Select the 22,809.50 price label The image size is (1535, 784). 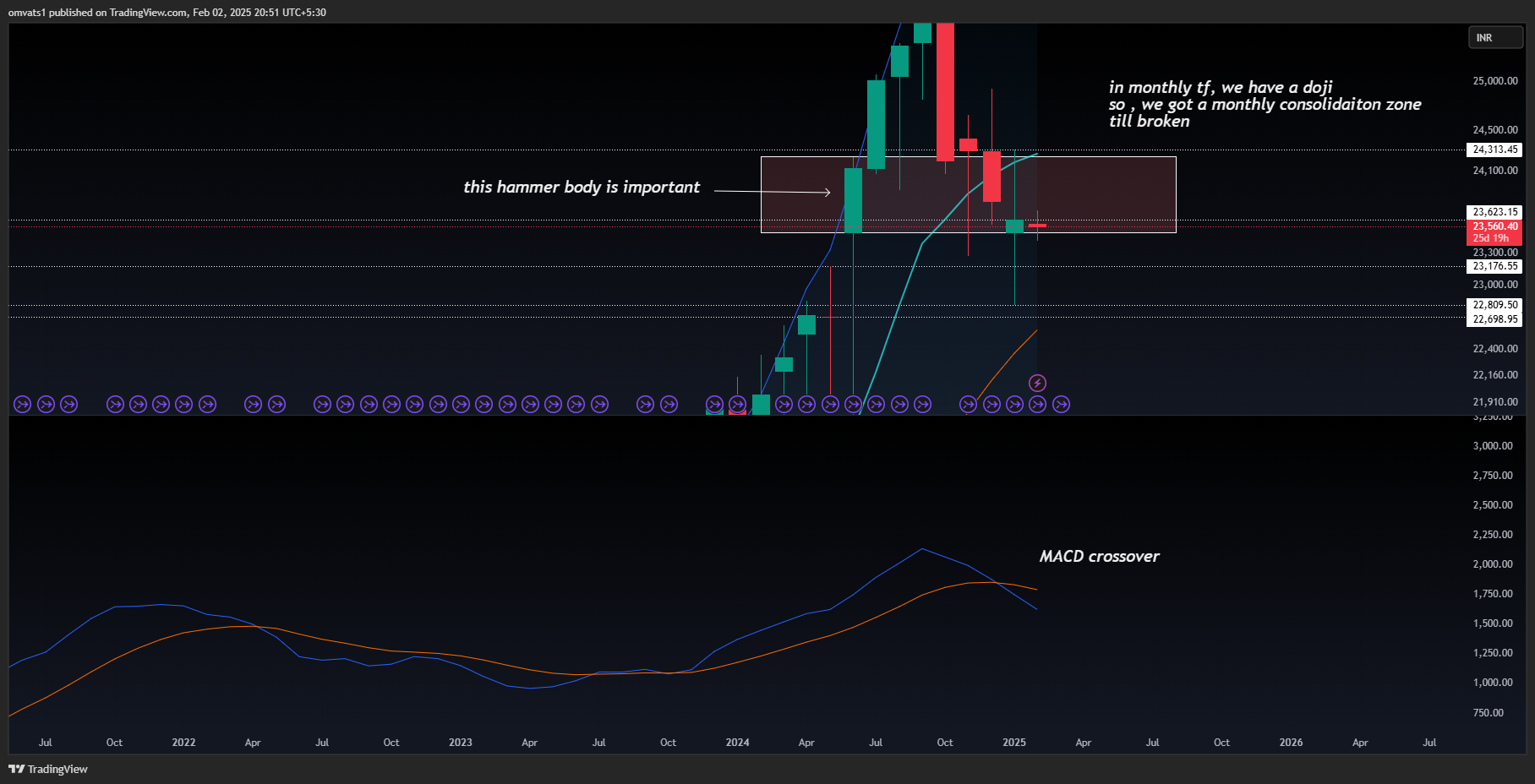(1494, 305)
